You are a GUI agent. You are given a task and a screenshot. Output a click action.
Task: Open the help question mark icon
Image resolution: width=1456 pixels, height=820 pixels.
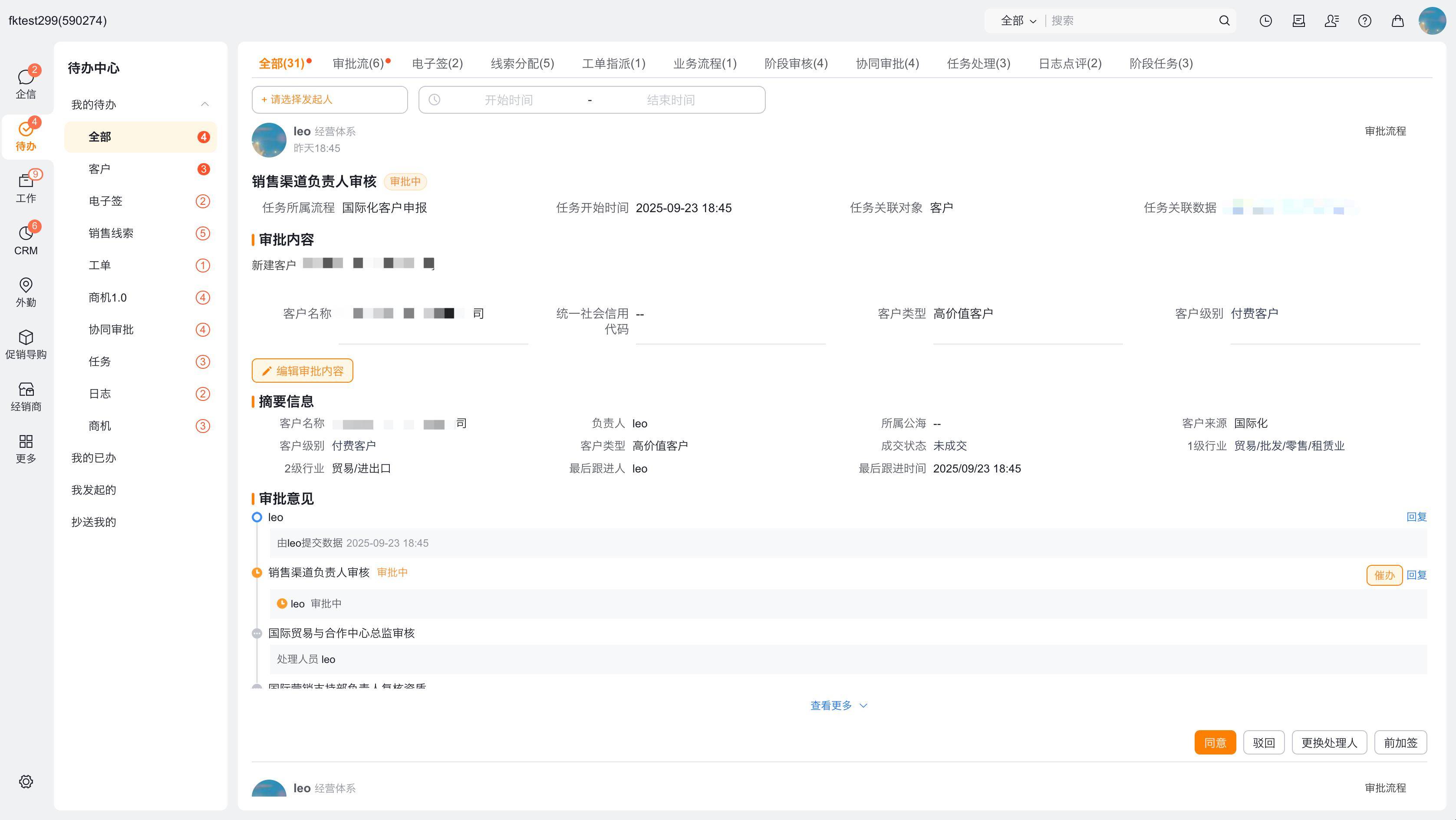click(x=1364, y=21)
